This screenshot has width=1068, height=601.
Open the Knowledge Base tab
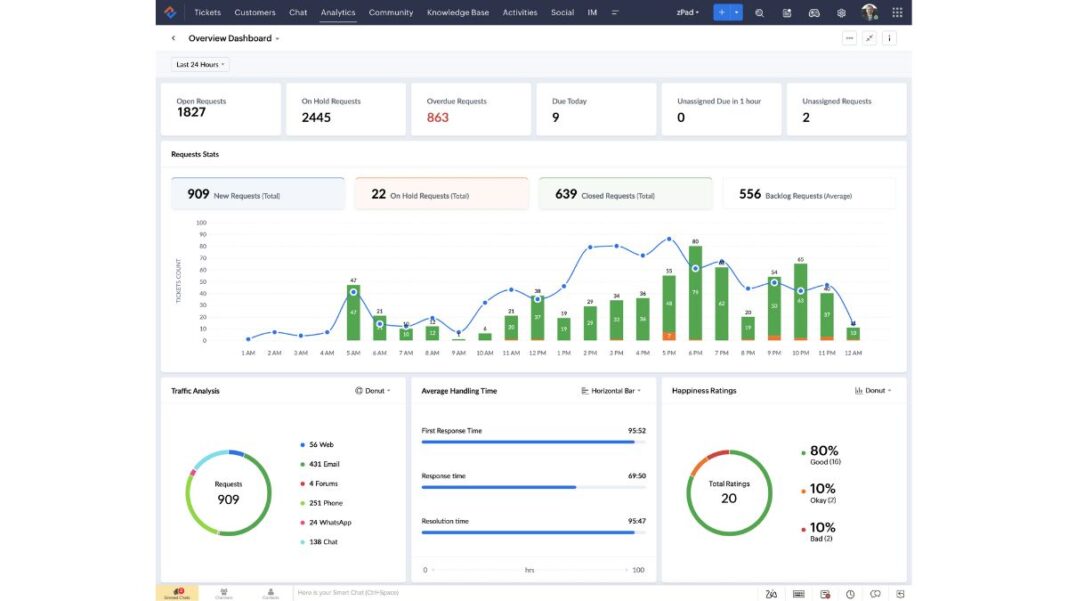click(457, 13)
